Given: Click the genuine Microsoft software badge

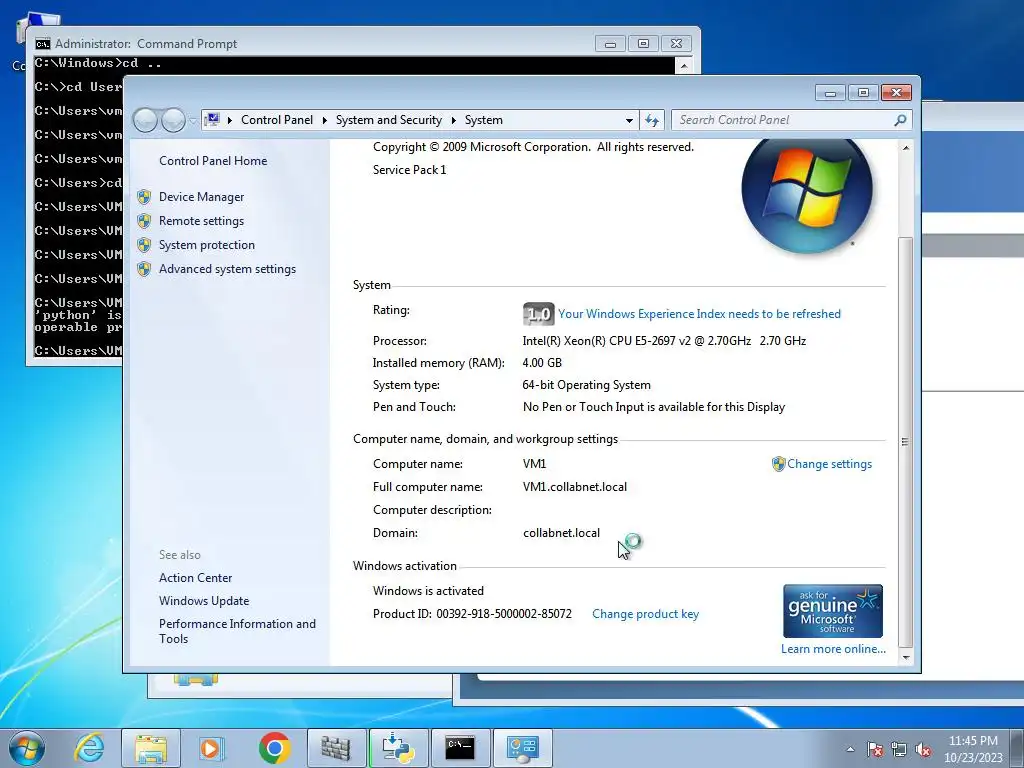Looking at the screenshot, I should 833,611.
